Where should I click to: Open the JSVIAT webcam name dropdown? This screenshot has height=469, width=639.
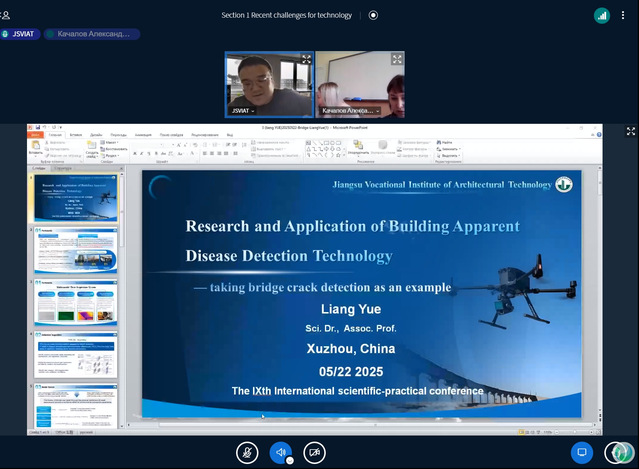(243, 110)
